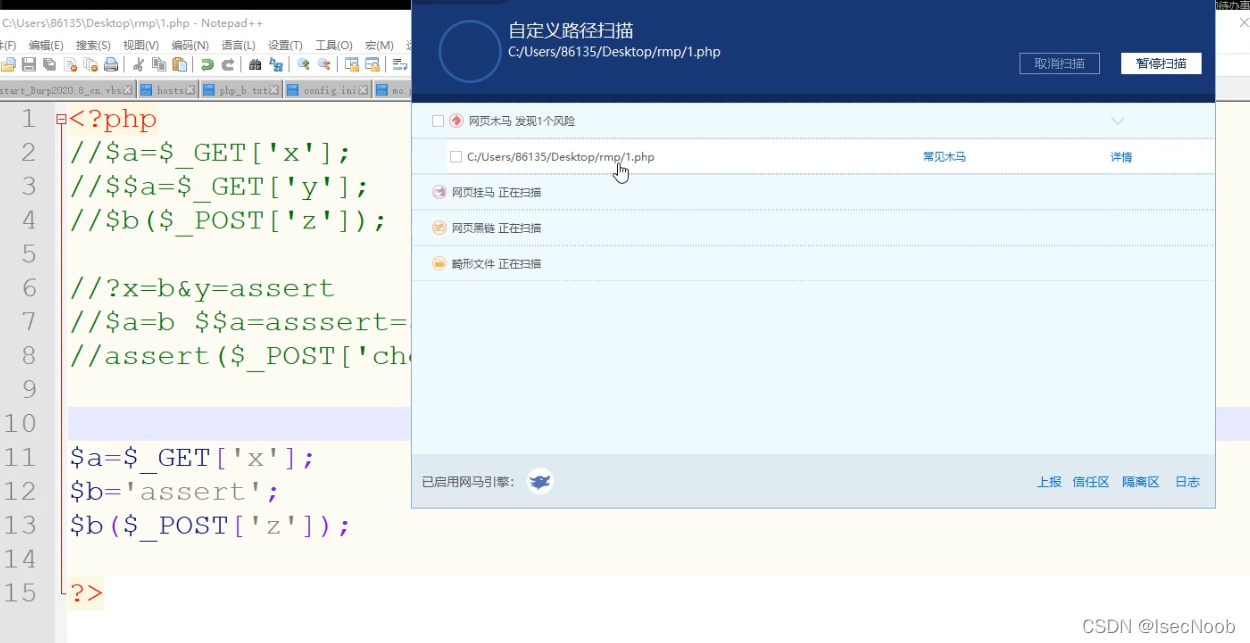Click the Paste clipboard icon
1250x643 pixels.
[179, 65]
